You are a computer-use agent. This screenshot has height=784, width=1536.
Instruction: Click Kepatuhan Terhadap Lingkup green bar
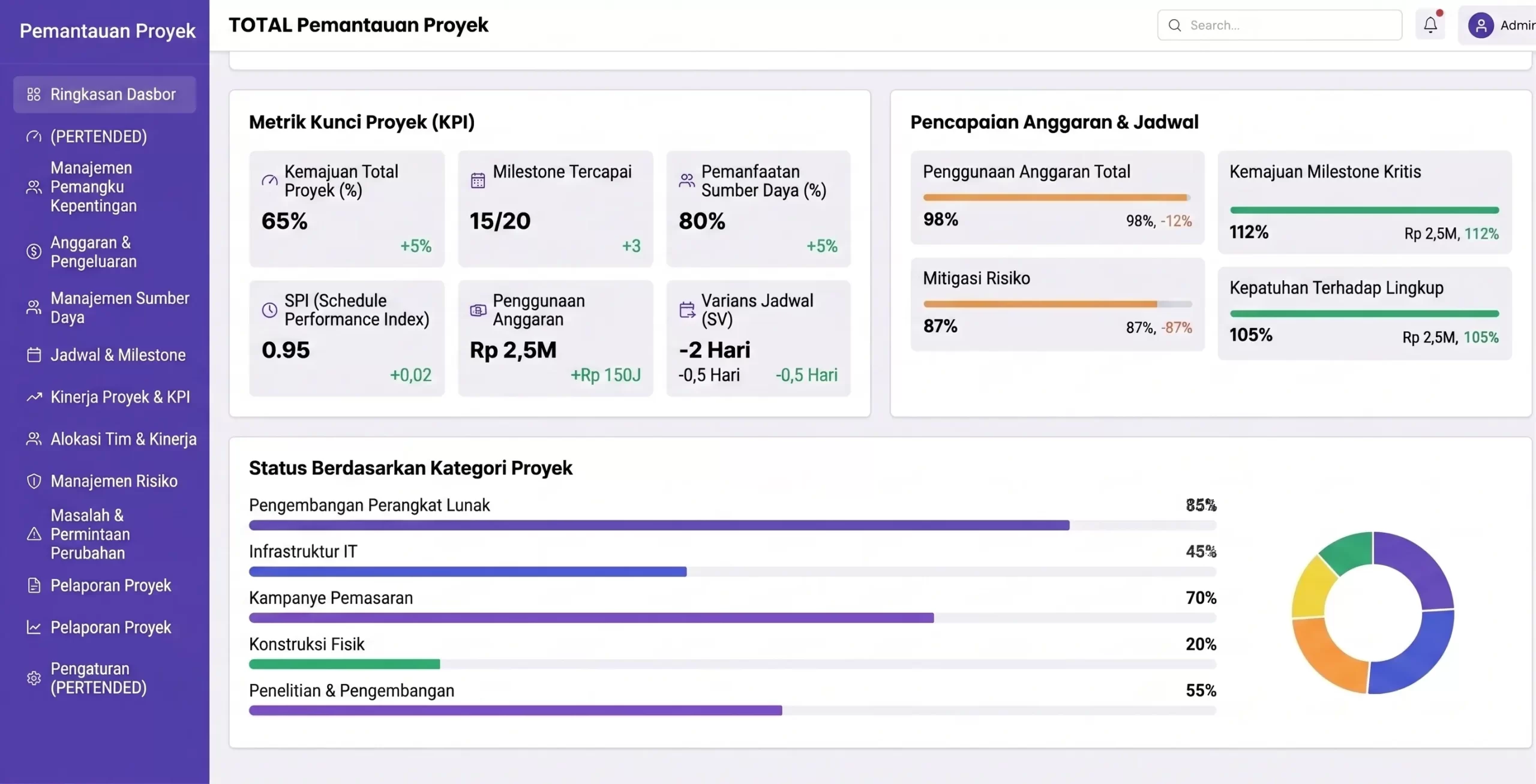(x=1364, y=314)
